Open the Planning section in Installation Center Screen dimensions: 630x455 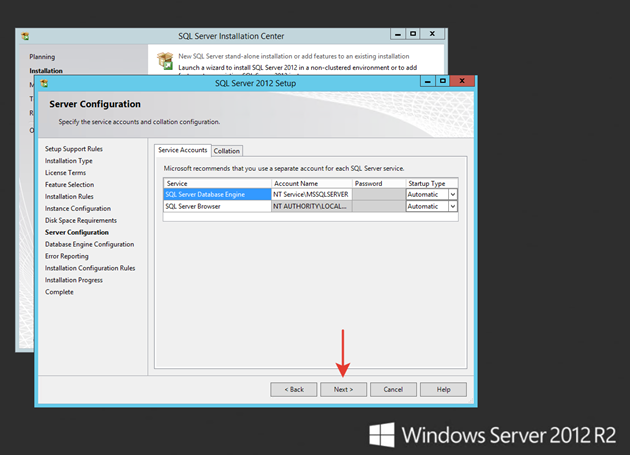pyautogui.click(x=42, y=57)
